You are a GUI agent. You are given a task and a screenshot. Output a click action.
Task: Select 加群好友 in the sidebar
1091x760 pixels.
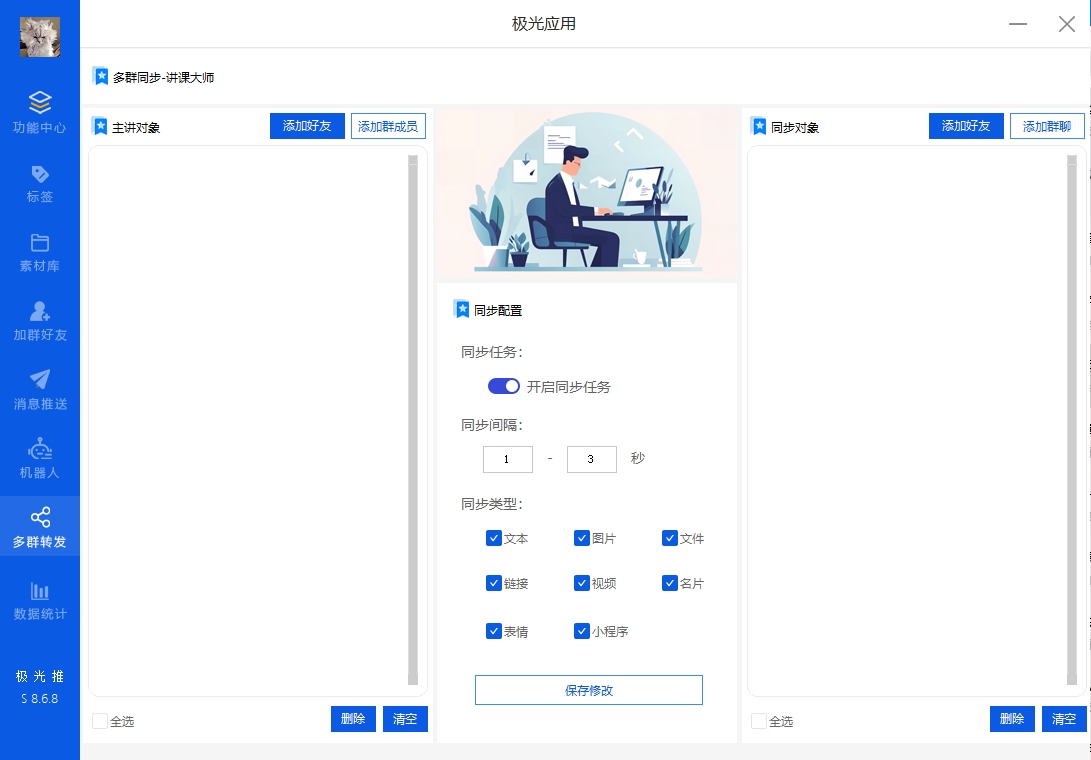pos(40,321)
